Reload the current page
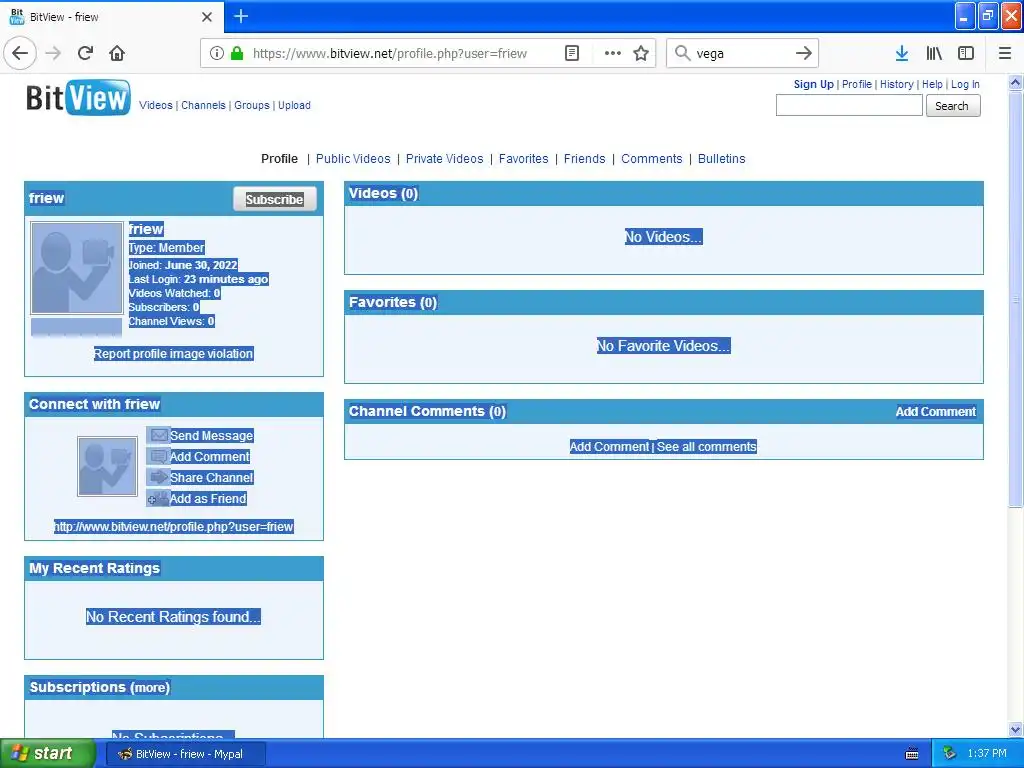Image resolution: width=1024 pixels, height=768 pixels. click(85, 53)
